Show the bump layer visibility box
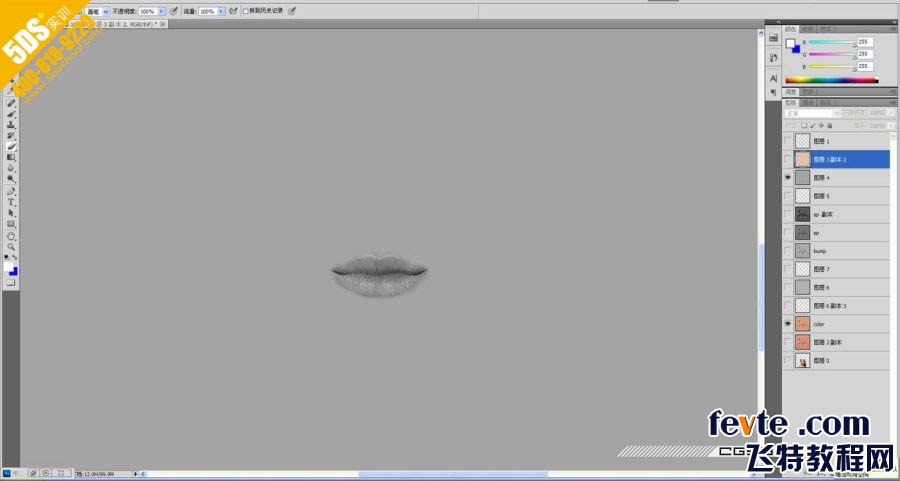Viewport: 900px width, 481px height. (788, 251)
